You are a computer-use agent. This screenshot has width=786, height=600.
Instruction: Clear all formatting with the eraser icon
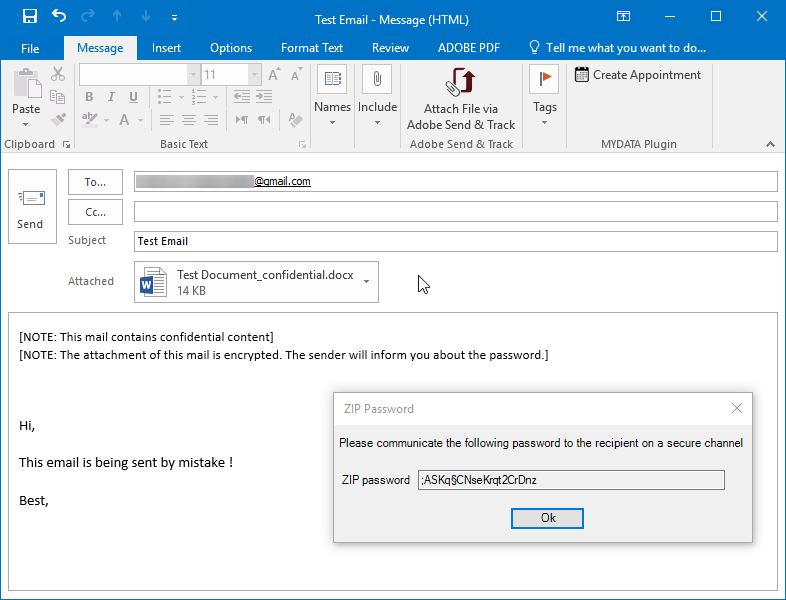(x=296, y=120)
